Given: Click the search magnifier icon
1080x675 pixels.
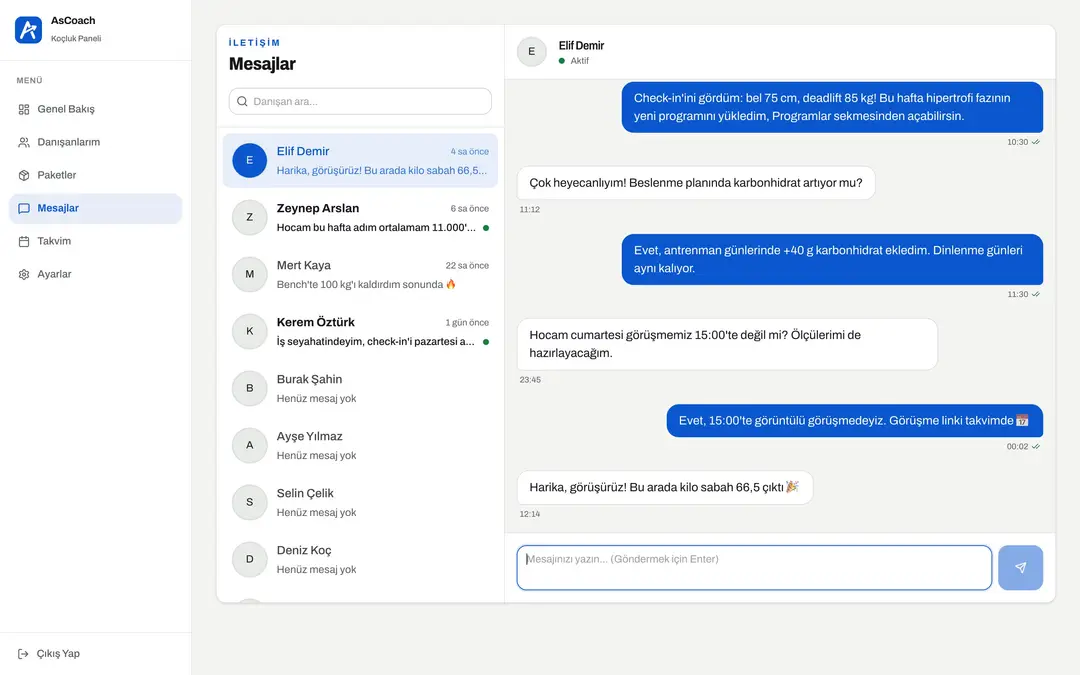Looking at the screenshot, I should 242,101.
